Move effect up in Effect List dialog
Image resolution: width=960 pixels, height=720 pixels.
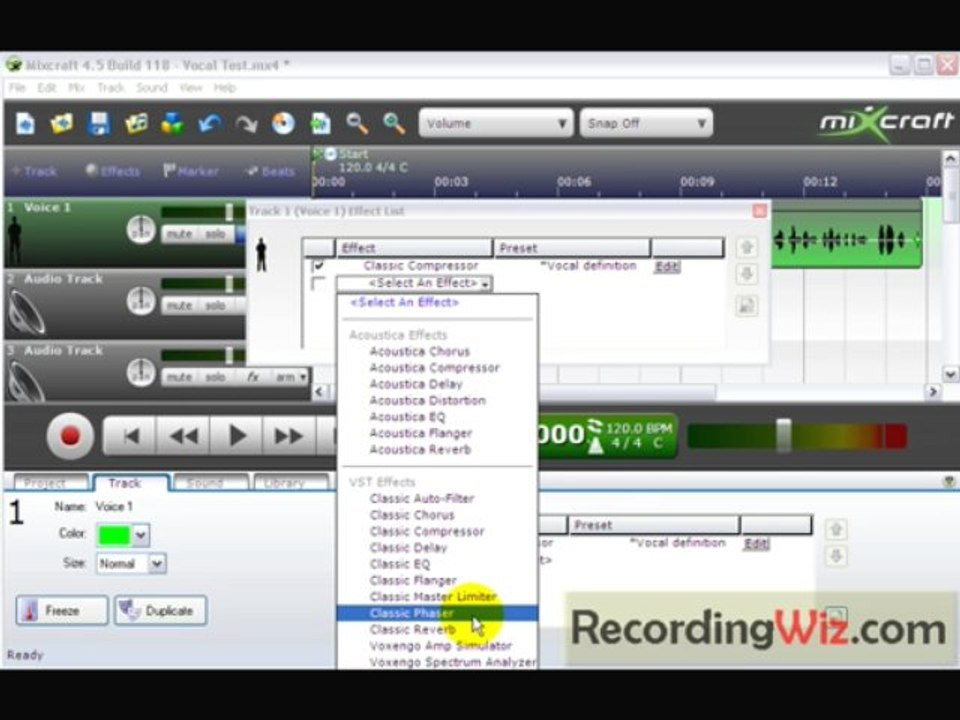click(x=746, y=247)
